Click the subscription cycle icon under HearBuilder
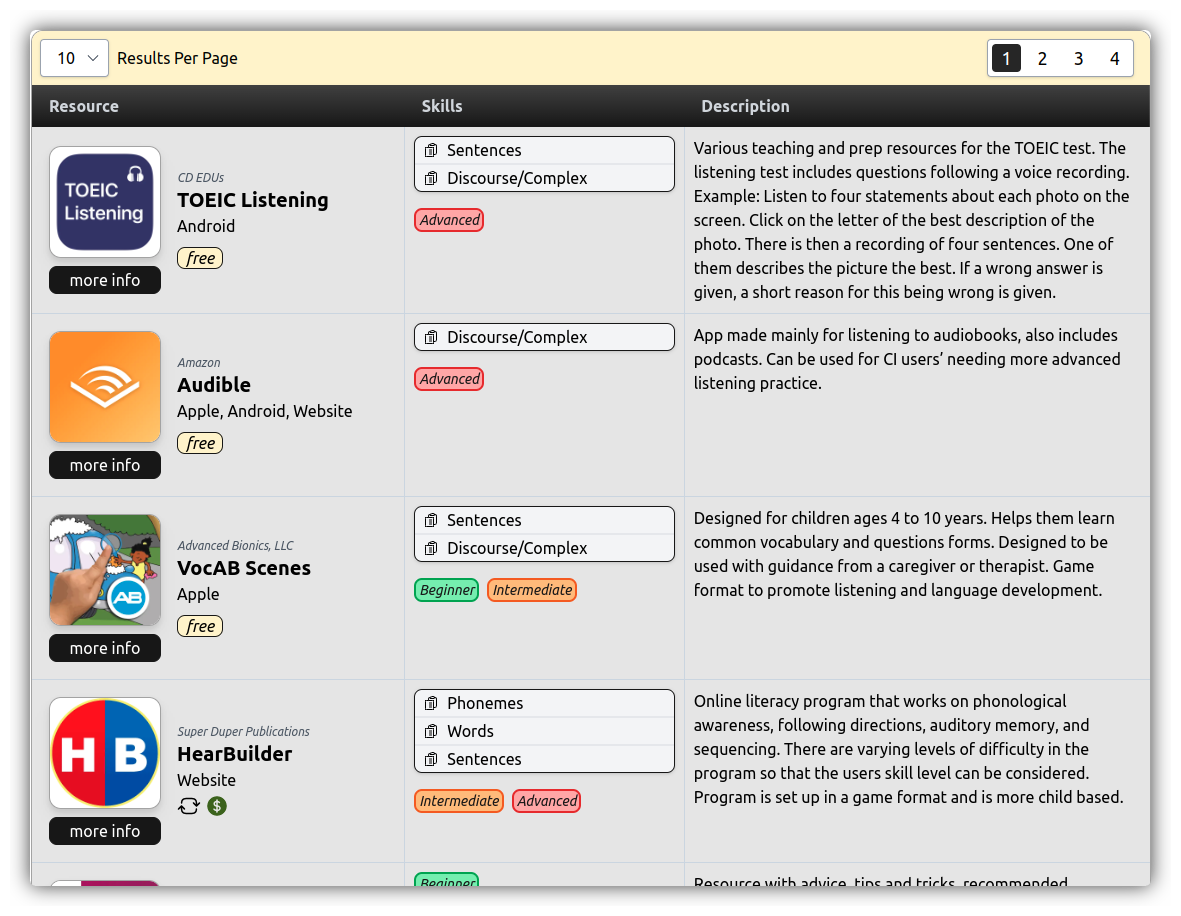1181x916 pixels. coord(188,806)
